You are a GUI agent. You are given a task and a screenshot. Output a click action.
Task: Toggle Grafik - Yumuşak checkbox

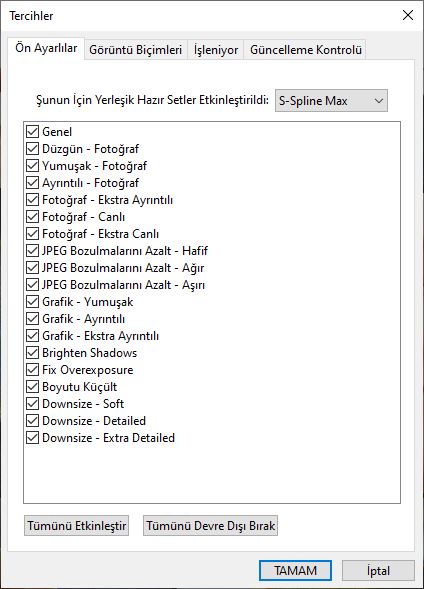33,302
